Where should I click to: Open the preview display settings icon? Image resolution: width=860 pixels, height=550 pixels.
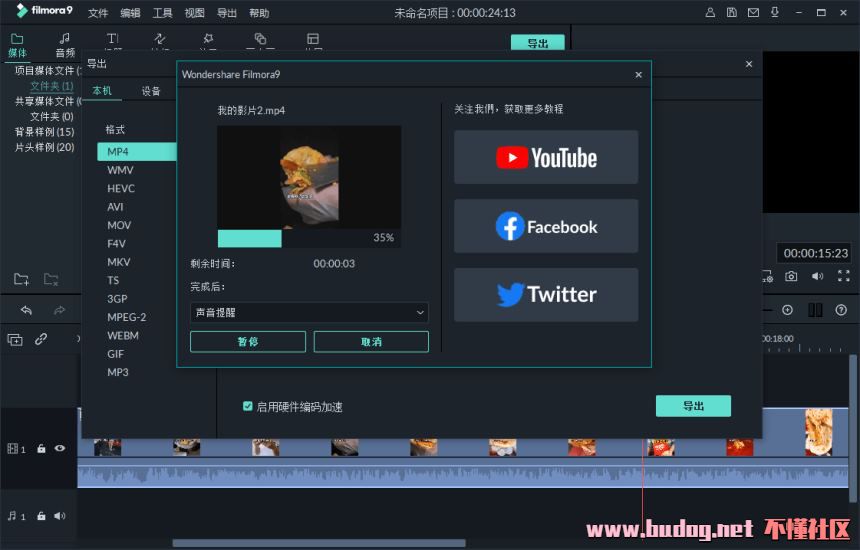coord(767,276)
